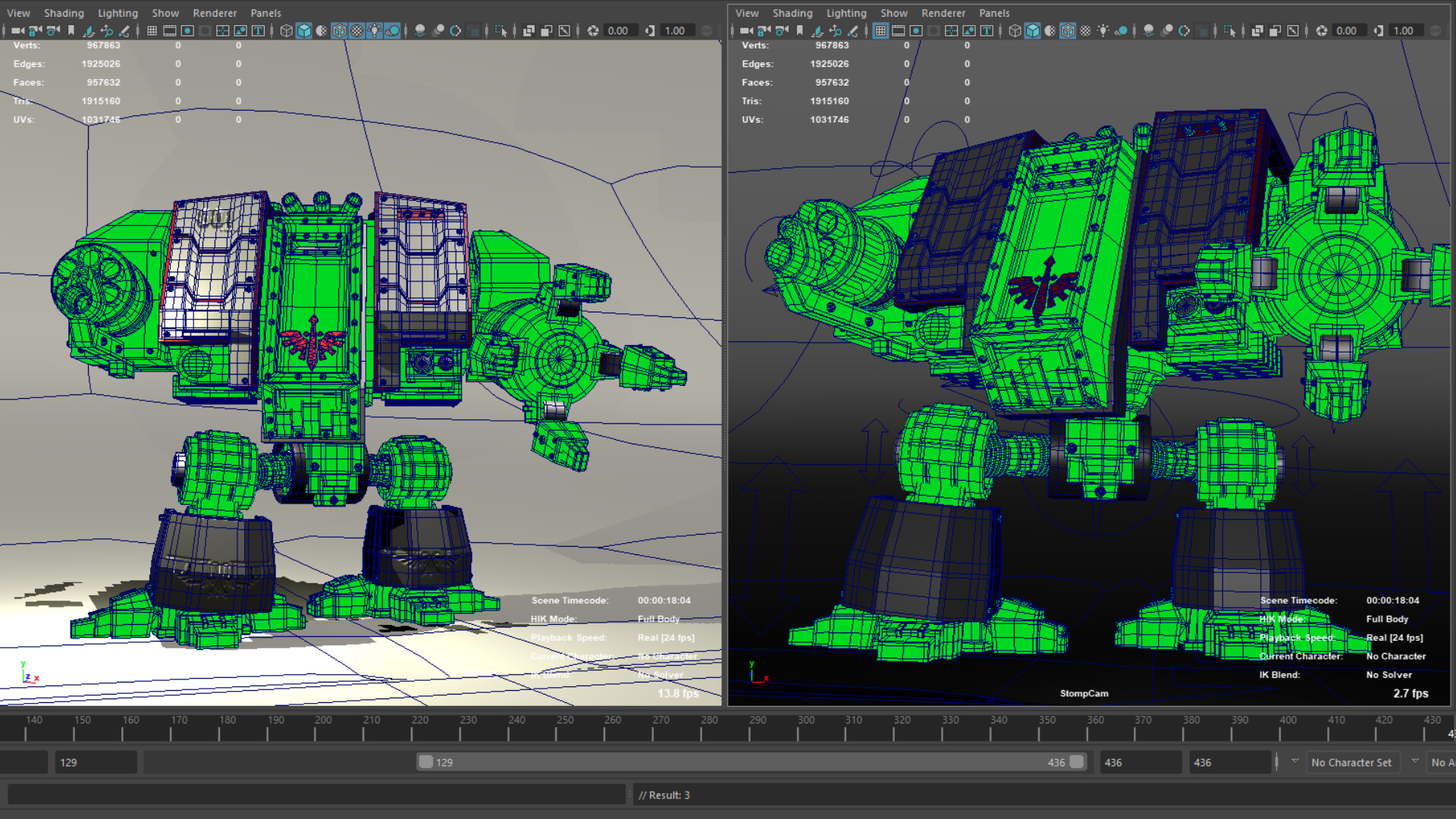Toggle Use All Lights in left panel
The image size is (1456, 819).
point(375,30)
